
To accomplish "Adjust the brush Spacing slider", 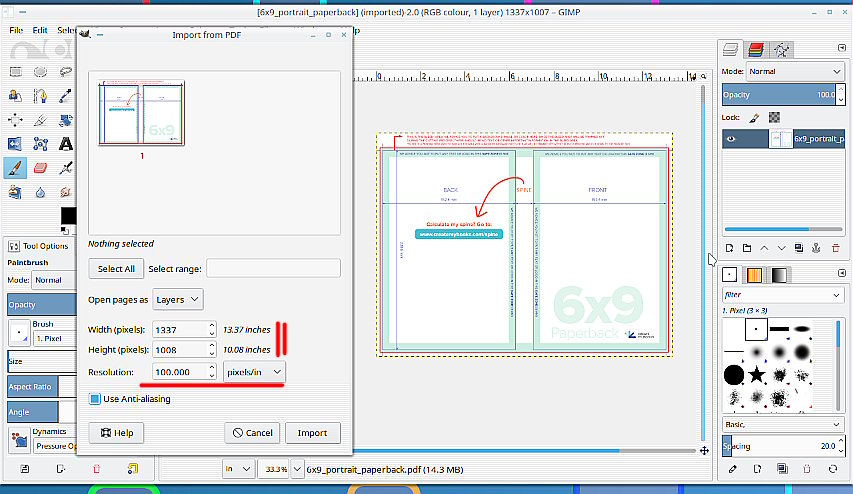I will 779,446.
